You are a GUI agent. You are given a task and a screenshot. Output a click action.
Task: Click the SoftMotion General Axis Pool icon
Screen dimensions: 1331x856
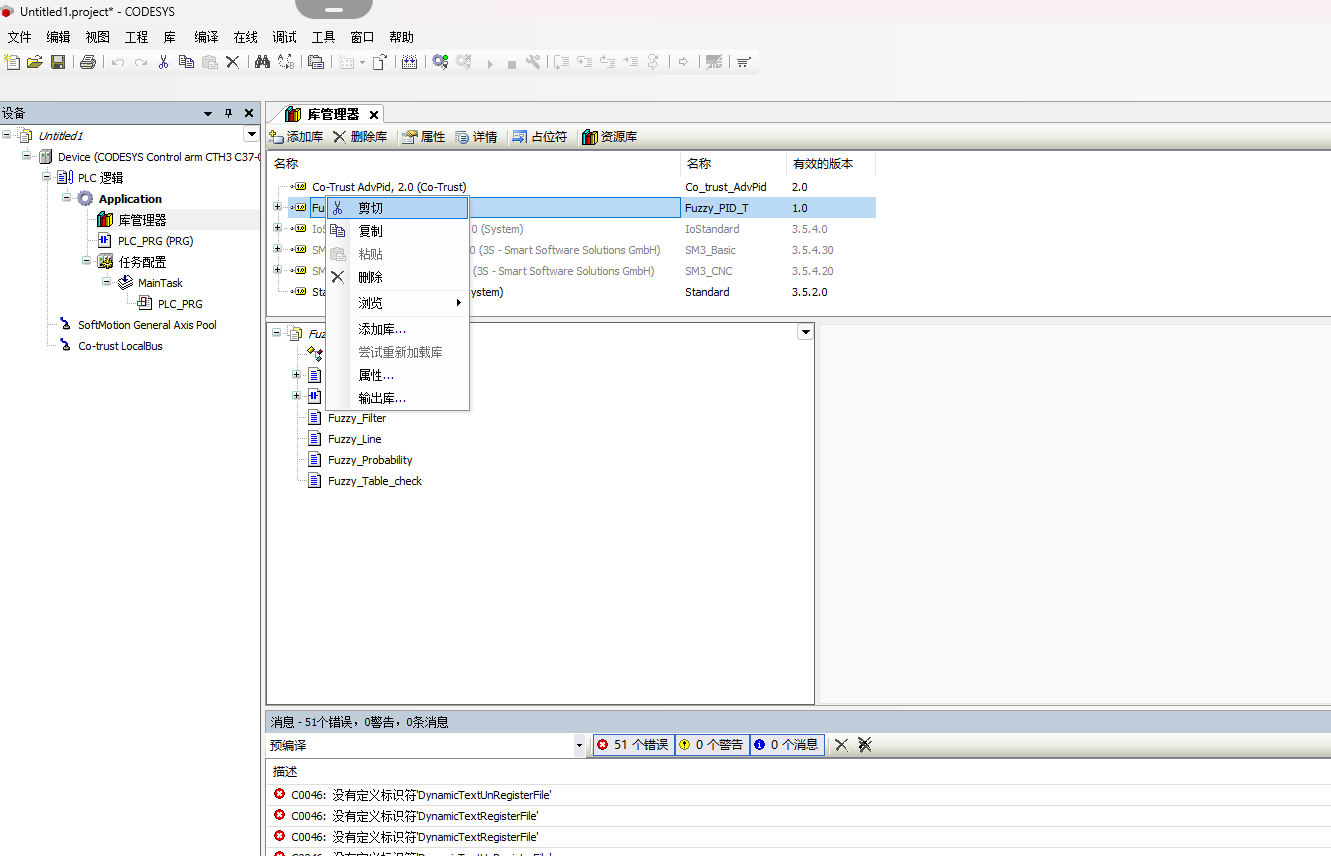click(65, 325)
